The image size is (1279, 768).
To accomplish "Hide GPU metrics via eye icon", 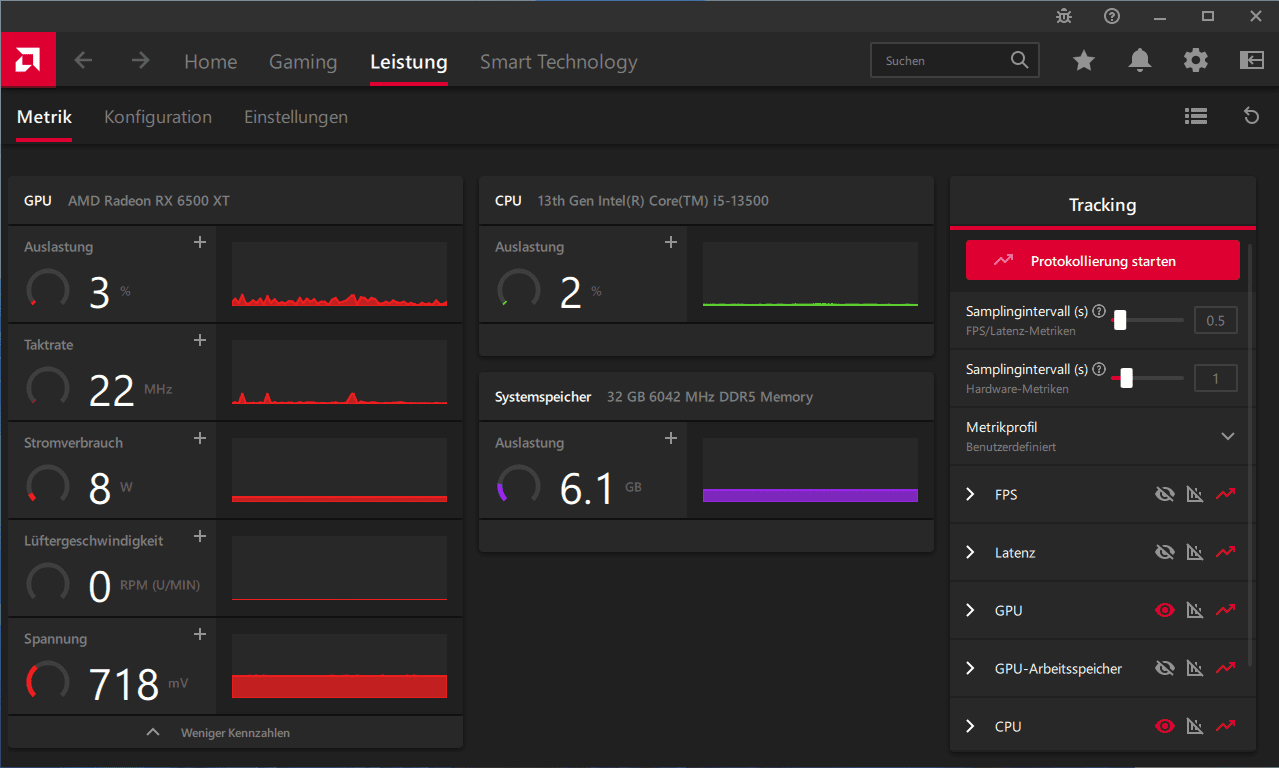I will tap(1164, 610).
